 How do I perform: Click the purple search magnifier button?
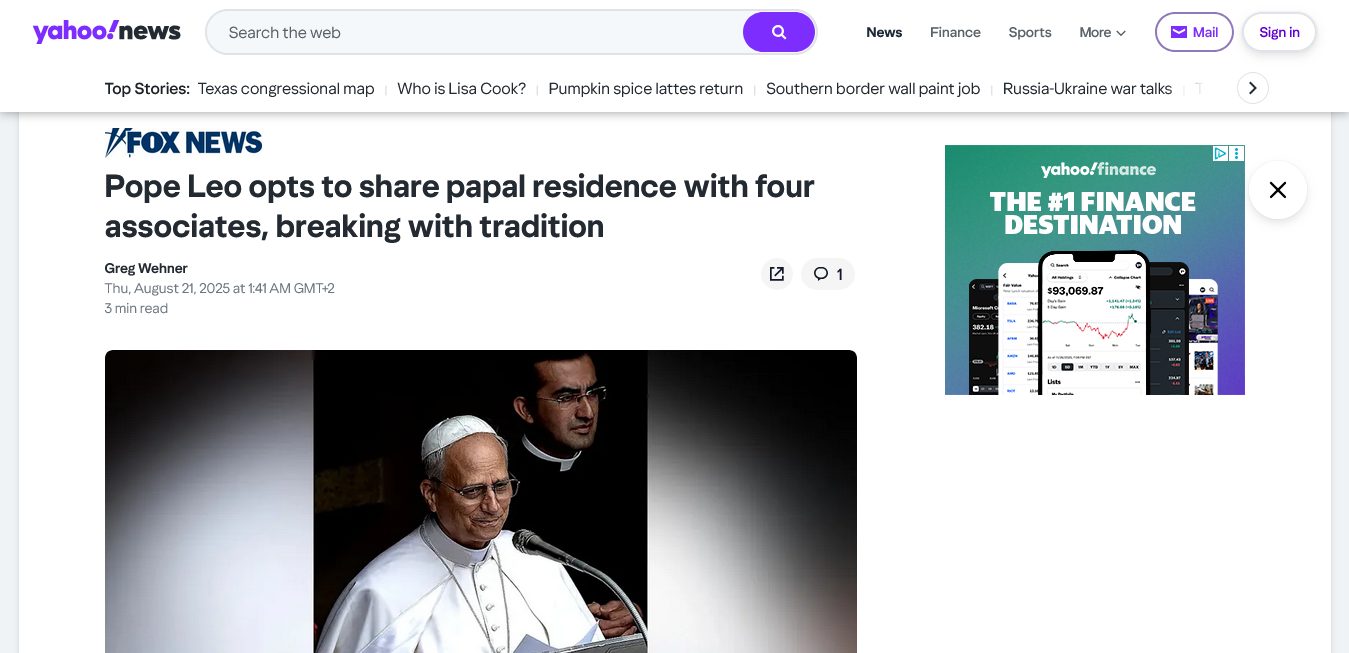click(778, 32)
